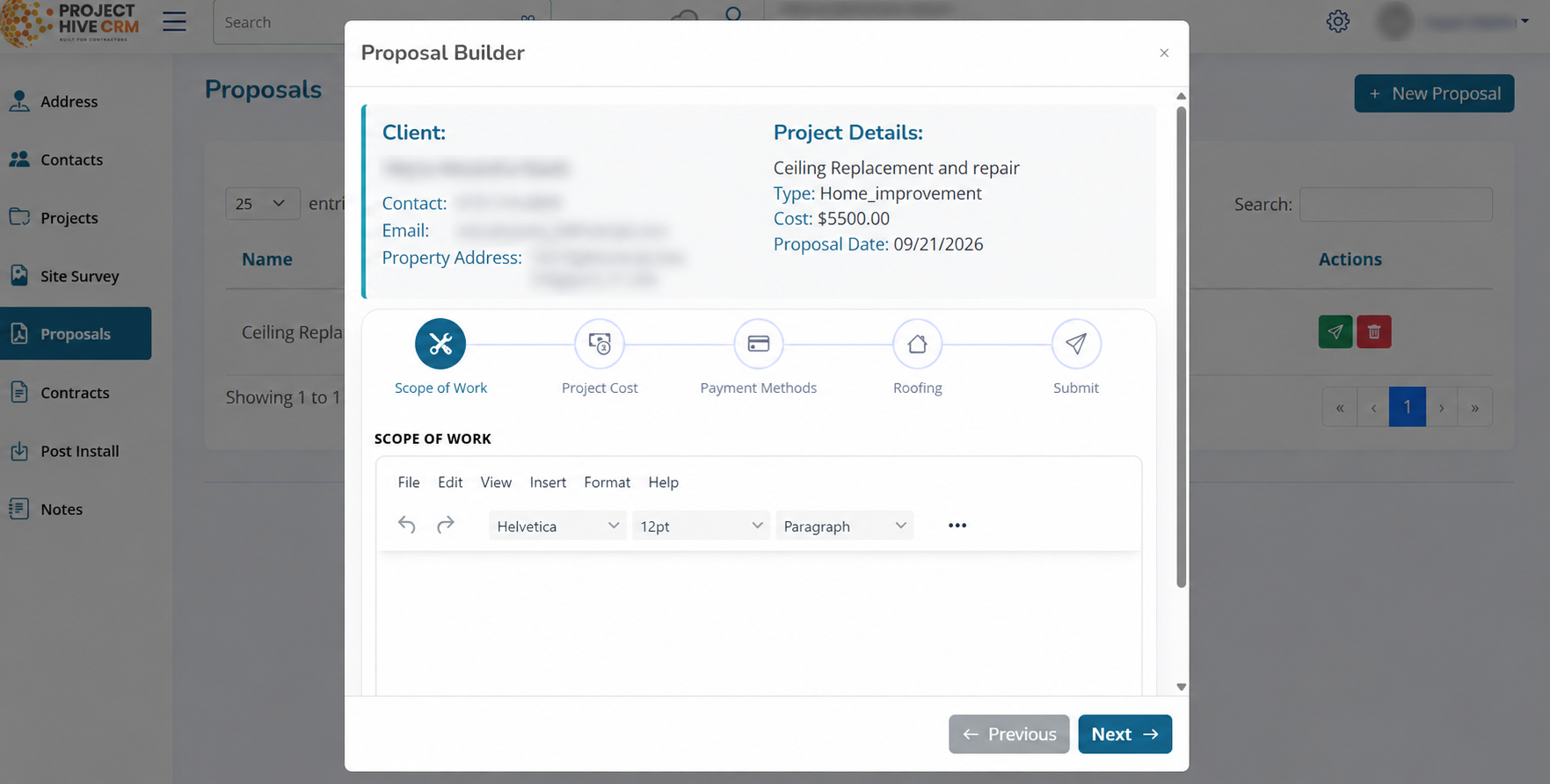
Task: Focus the table Search input field
Action: pos(1395,204)
